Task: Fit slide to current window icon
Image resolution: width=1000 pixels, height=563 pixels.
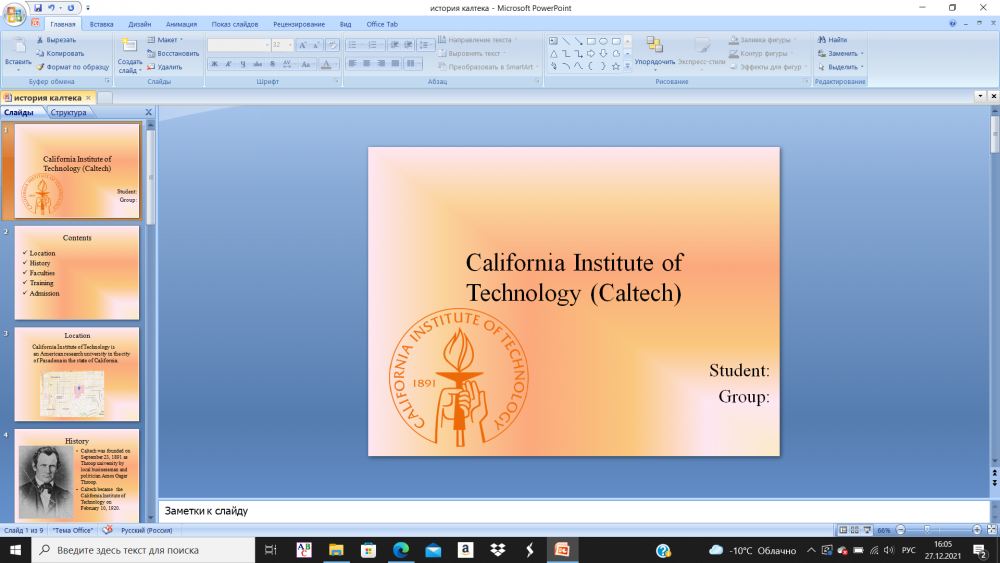Action: point(992,530)
